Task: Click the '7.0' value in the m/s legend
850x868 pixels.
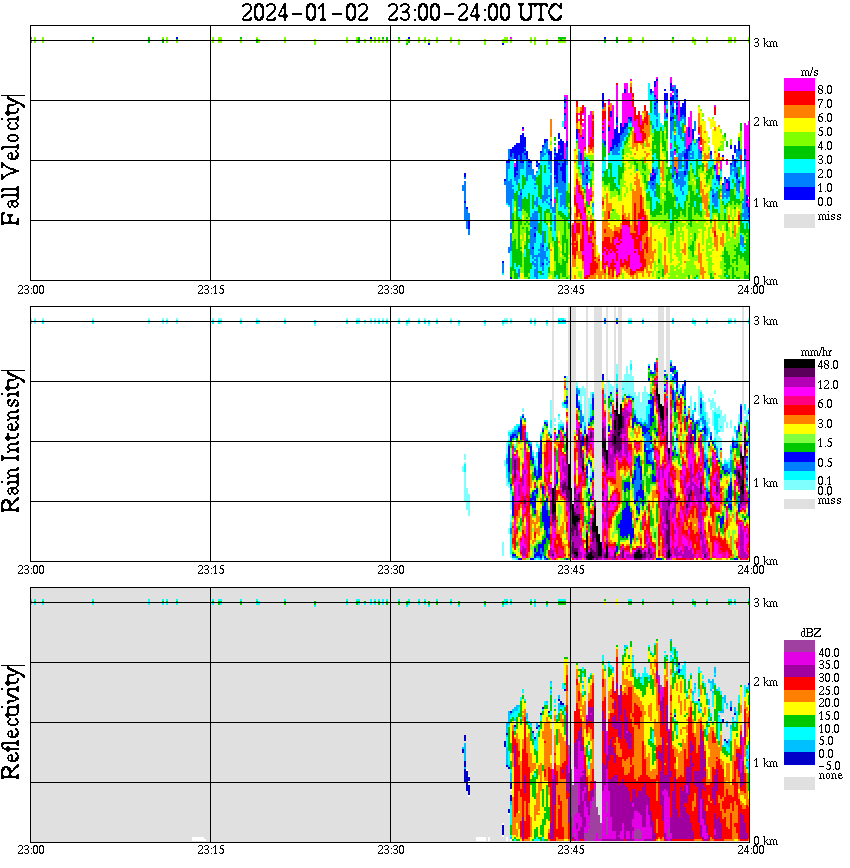Action: (x=825, y=104)
